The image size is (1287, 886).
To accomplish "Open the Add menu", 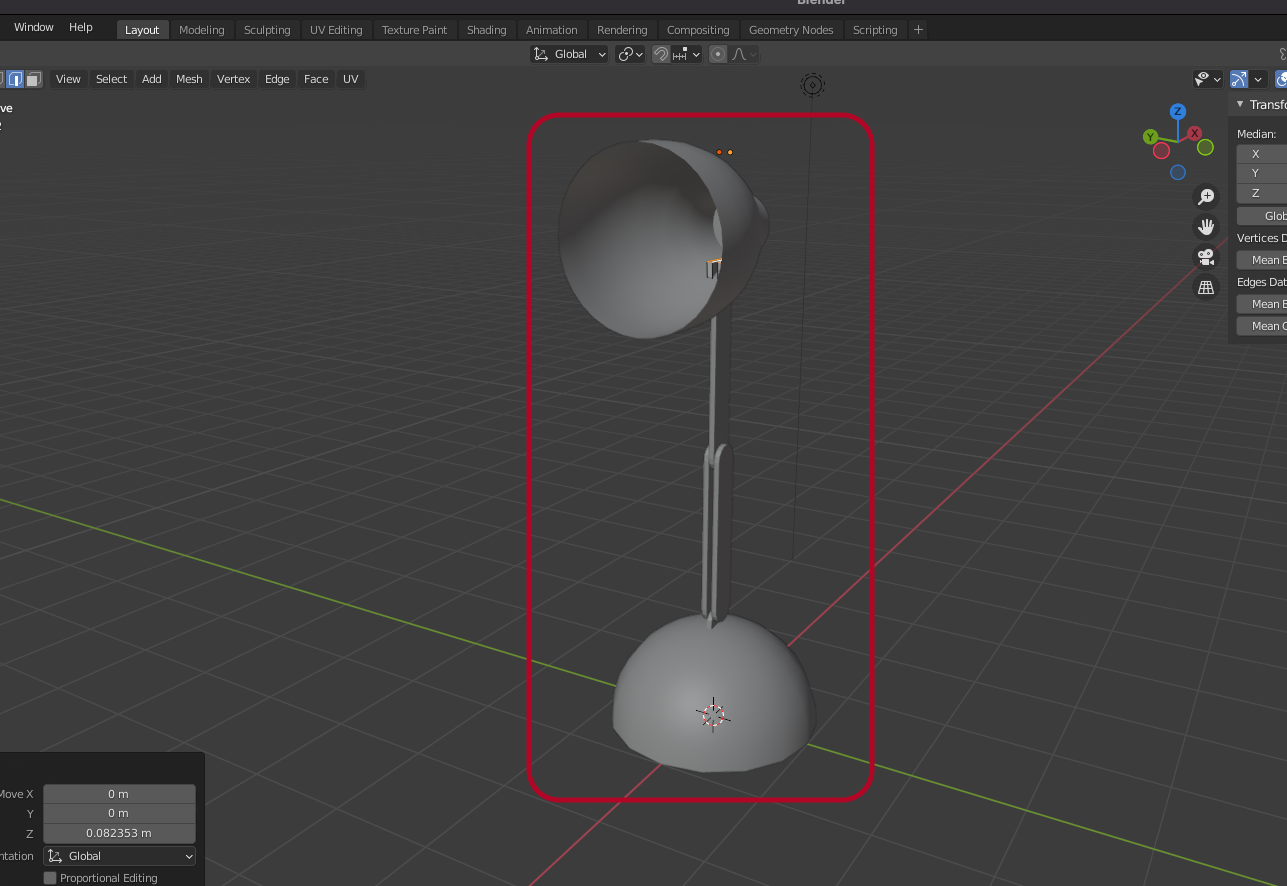I will coord(151,79).
